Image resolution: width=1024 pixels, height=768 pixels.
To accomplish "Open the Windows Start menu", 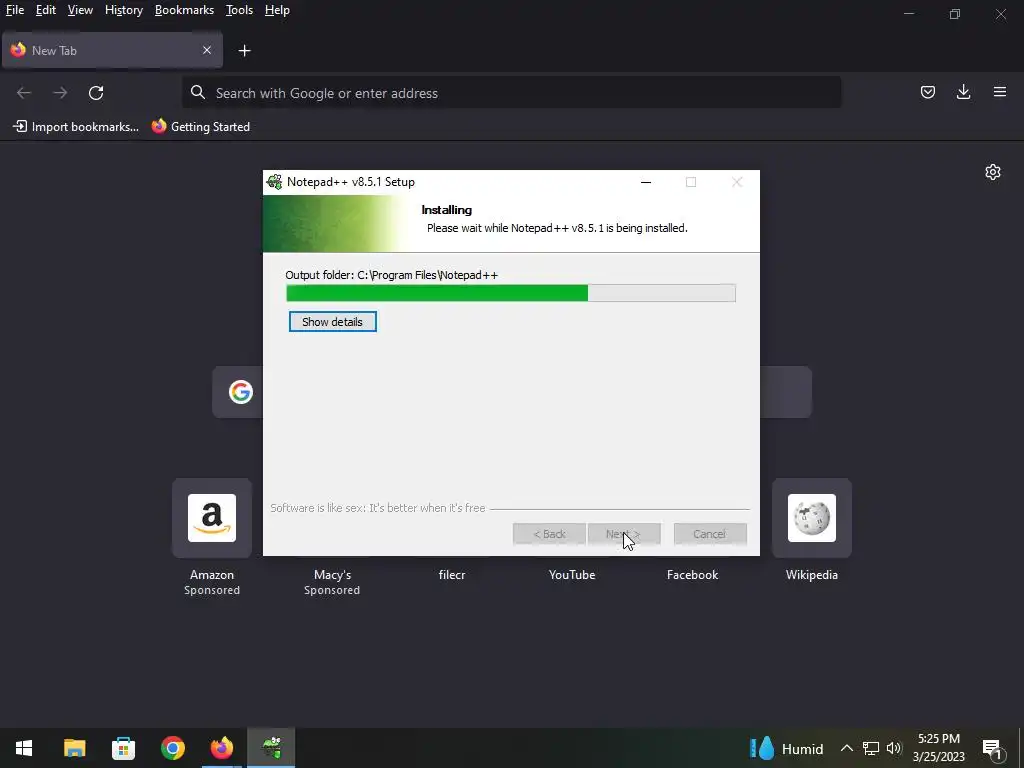I will tap(24, 748).
